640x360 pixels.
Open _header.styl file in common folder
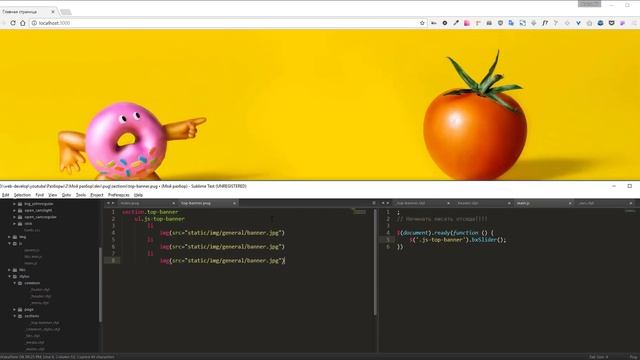tap(41, 296)
